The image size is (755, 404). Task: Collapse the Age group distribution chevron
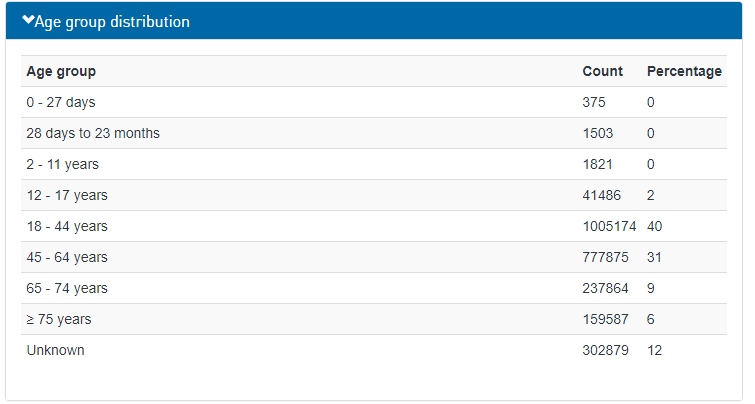click(x=28, y=21)
